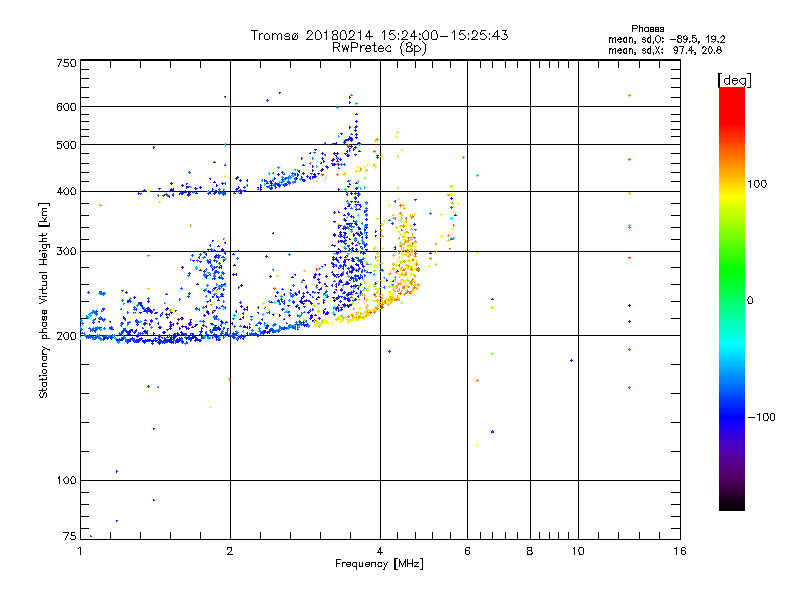Click the y-axis '400' tick label

click(67, 191)
